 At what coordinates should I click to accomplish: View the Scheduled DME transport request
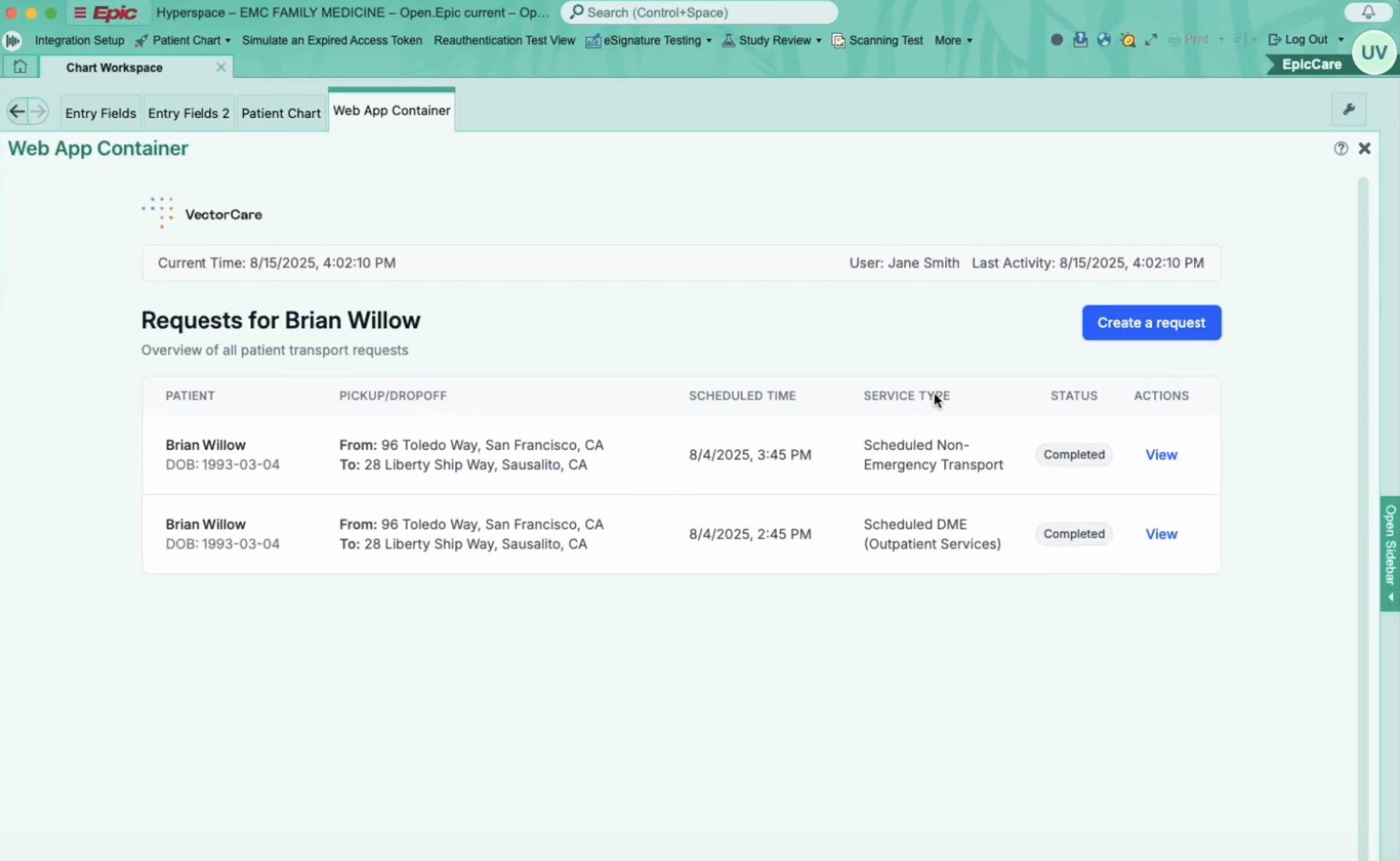pyautogui.click(x=1160, y=534)
